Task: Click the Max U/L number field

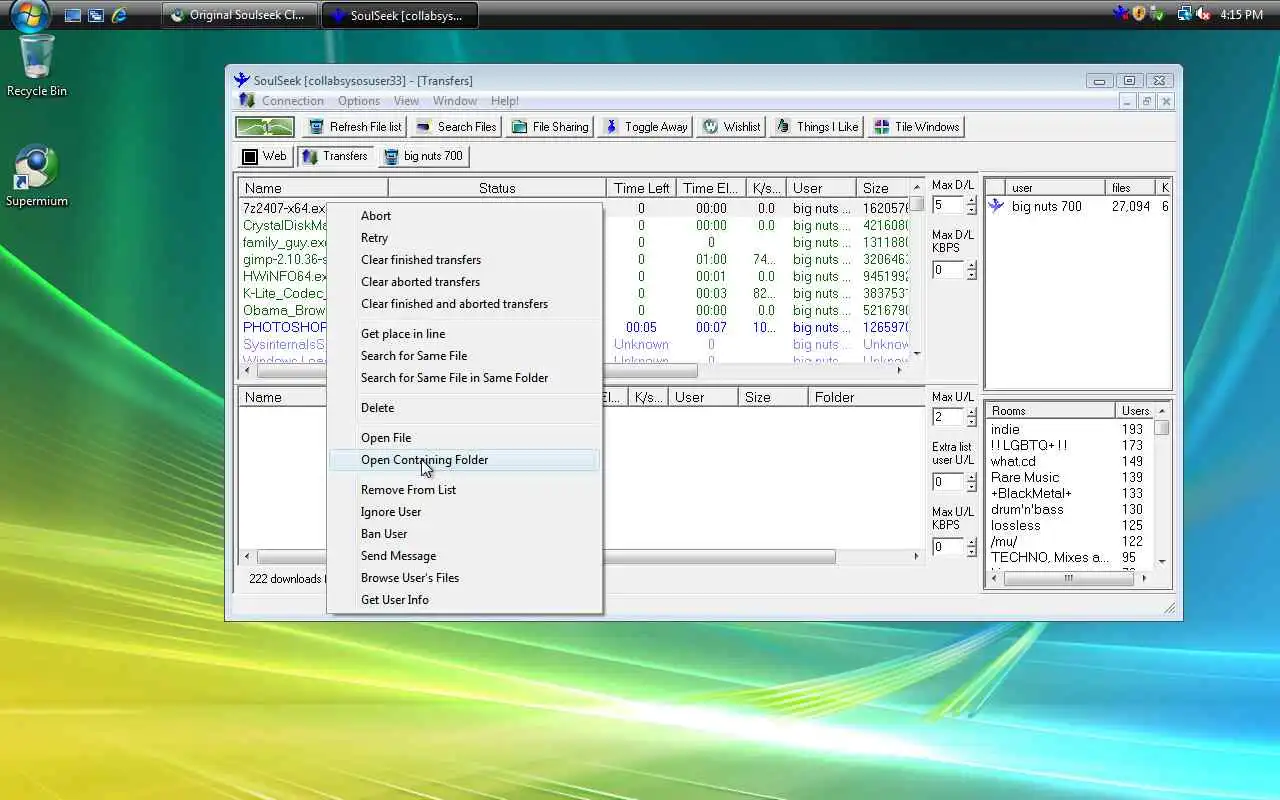Action: pyautogui.click(x=948, y=417)
